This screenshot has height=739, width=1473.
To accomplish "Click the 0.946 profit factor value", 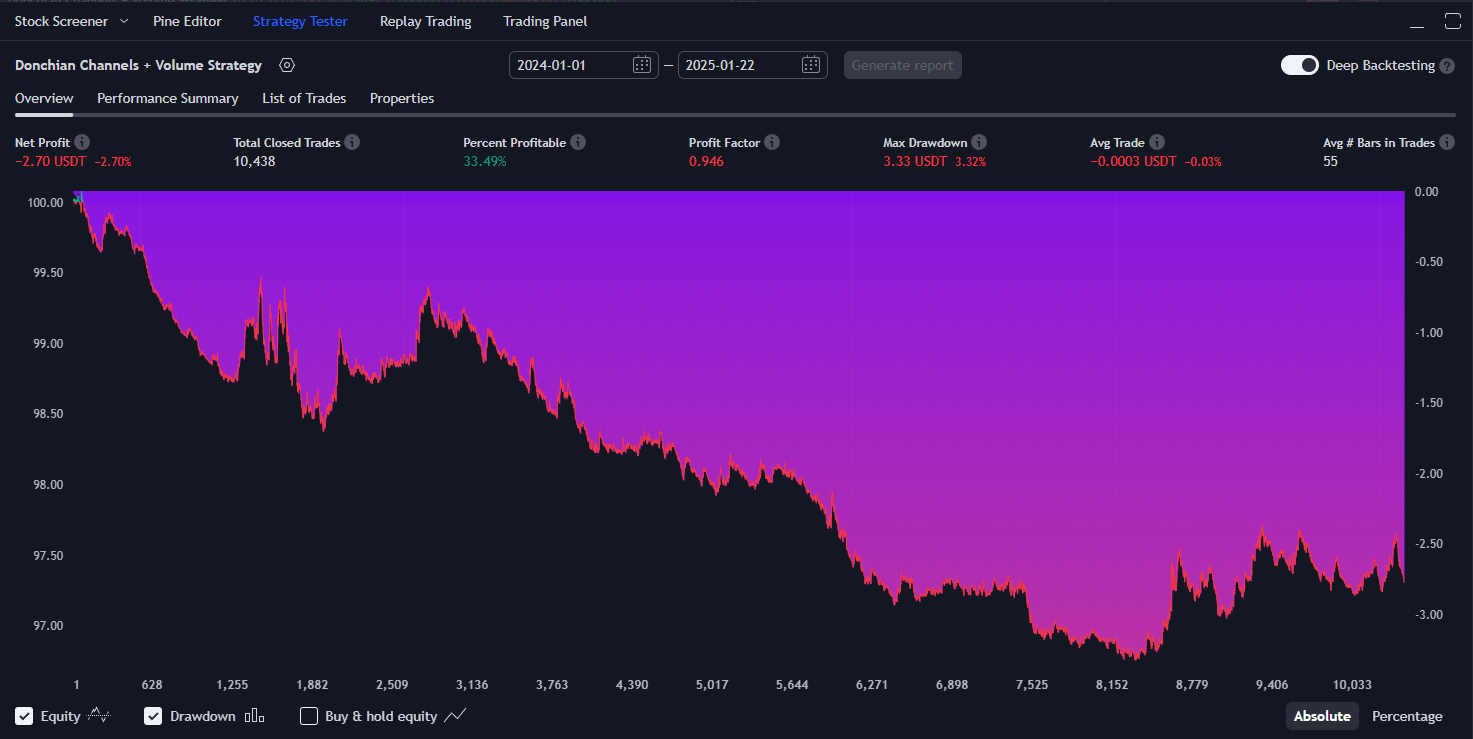I will (x=706, y=161).
